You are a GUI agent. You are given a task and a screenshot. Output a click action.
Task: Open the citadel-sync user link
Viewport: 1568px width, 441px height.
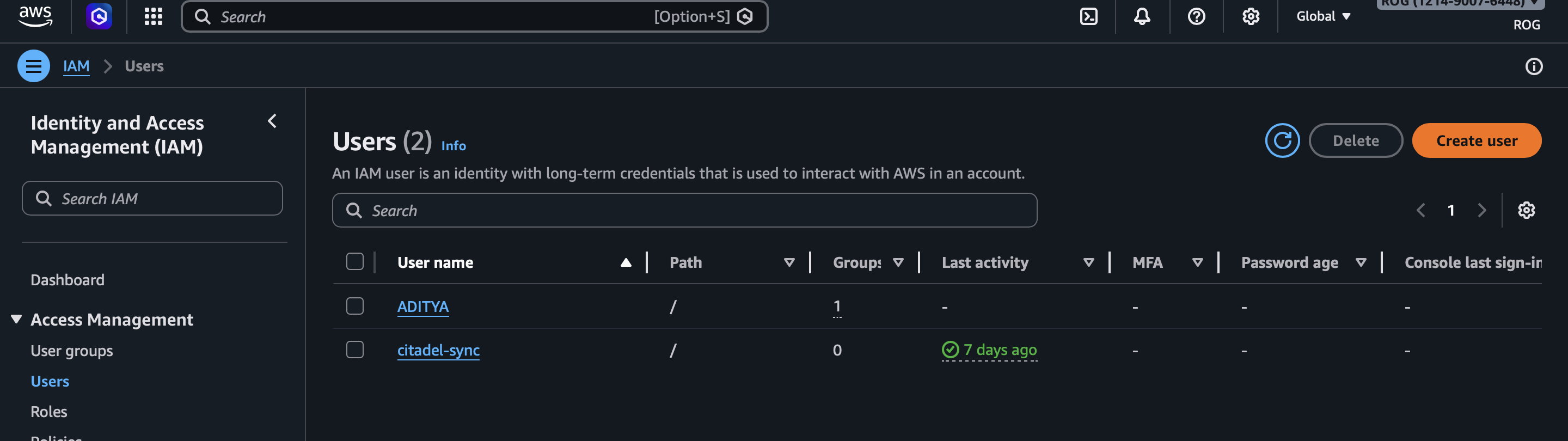pos(438,350)
